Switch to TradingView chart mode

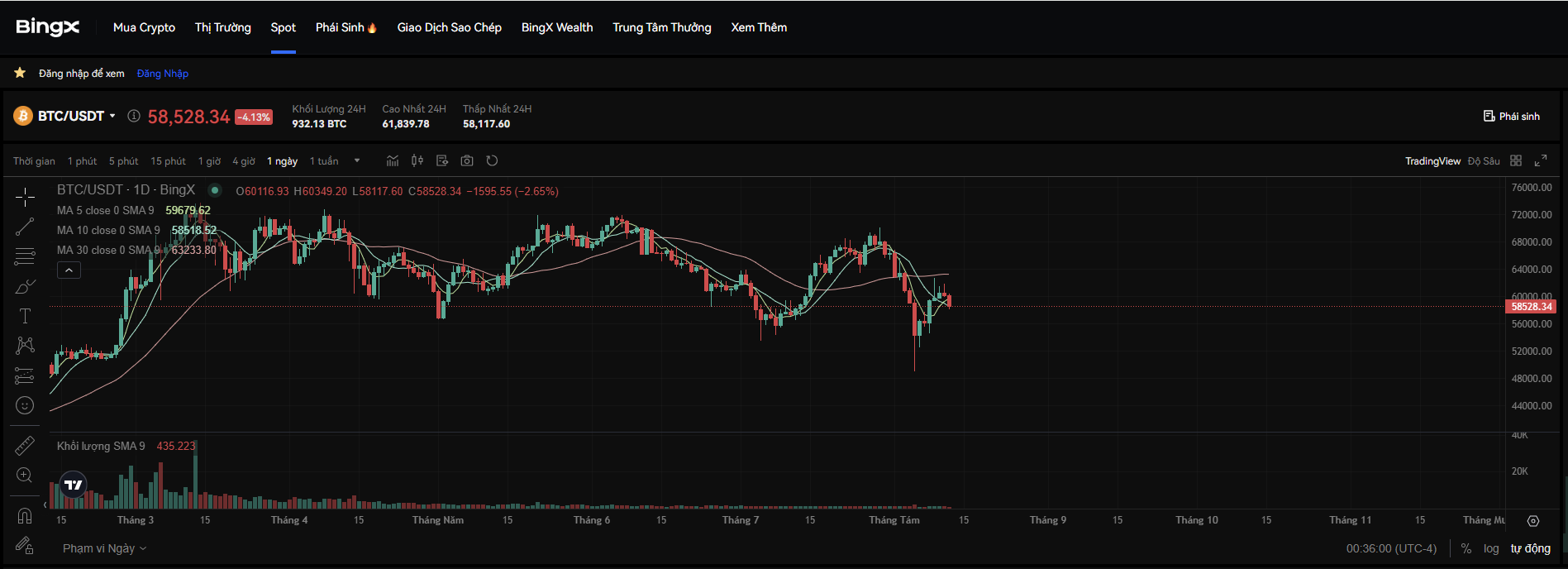click(x=1432, y=161)
